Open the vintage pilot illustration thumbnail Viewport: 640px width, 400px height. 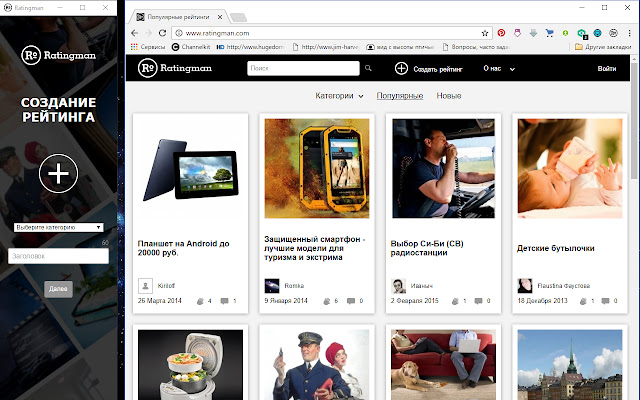(x=317, y=365)
